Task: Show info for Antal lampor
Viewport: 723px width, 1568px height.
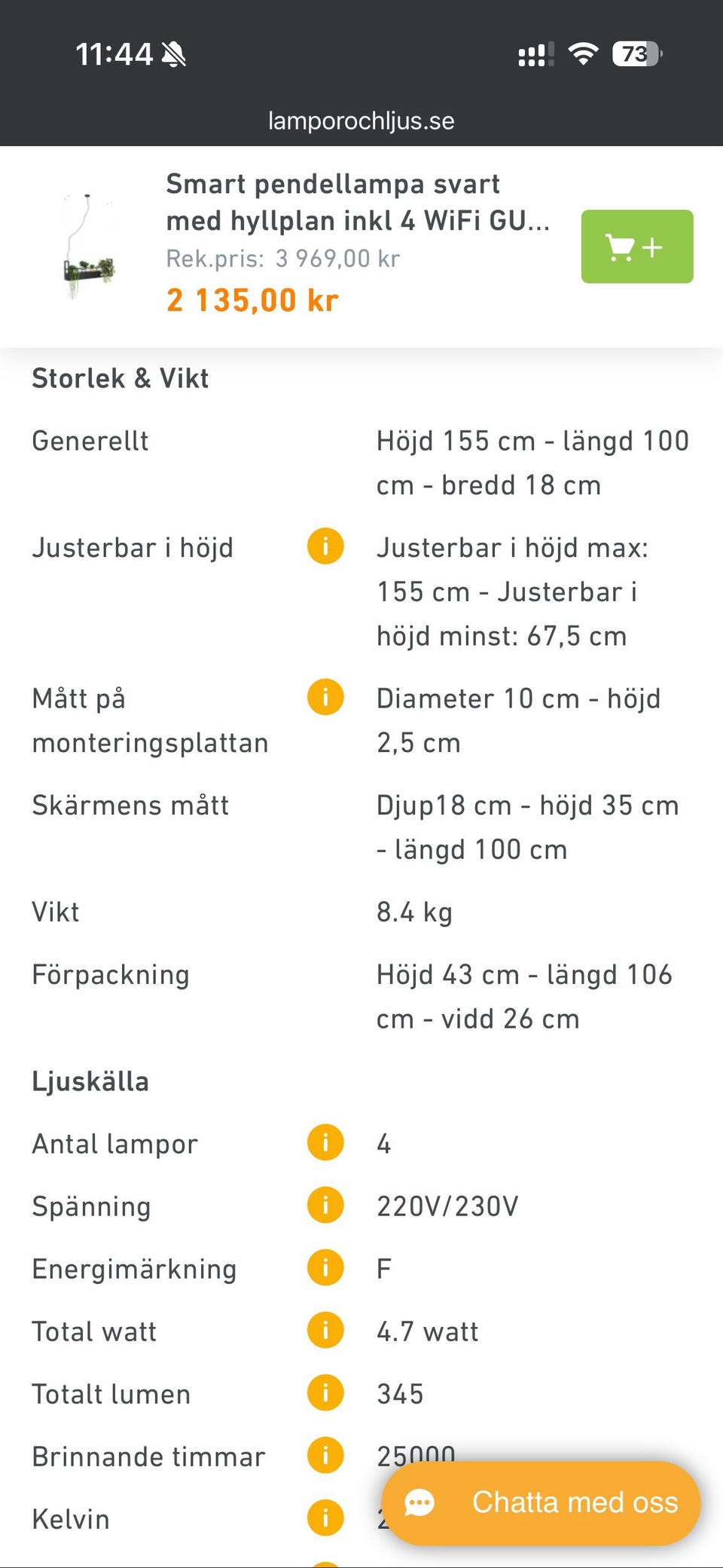Action: tap(325, 1143)
